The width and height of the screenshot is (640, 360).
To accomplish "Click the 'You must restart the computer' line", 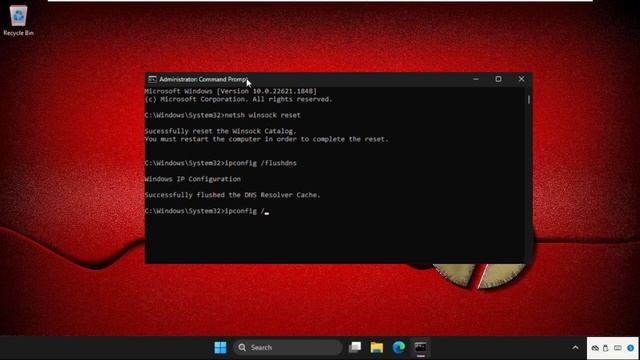I will coord(267,139).
